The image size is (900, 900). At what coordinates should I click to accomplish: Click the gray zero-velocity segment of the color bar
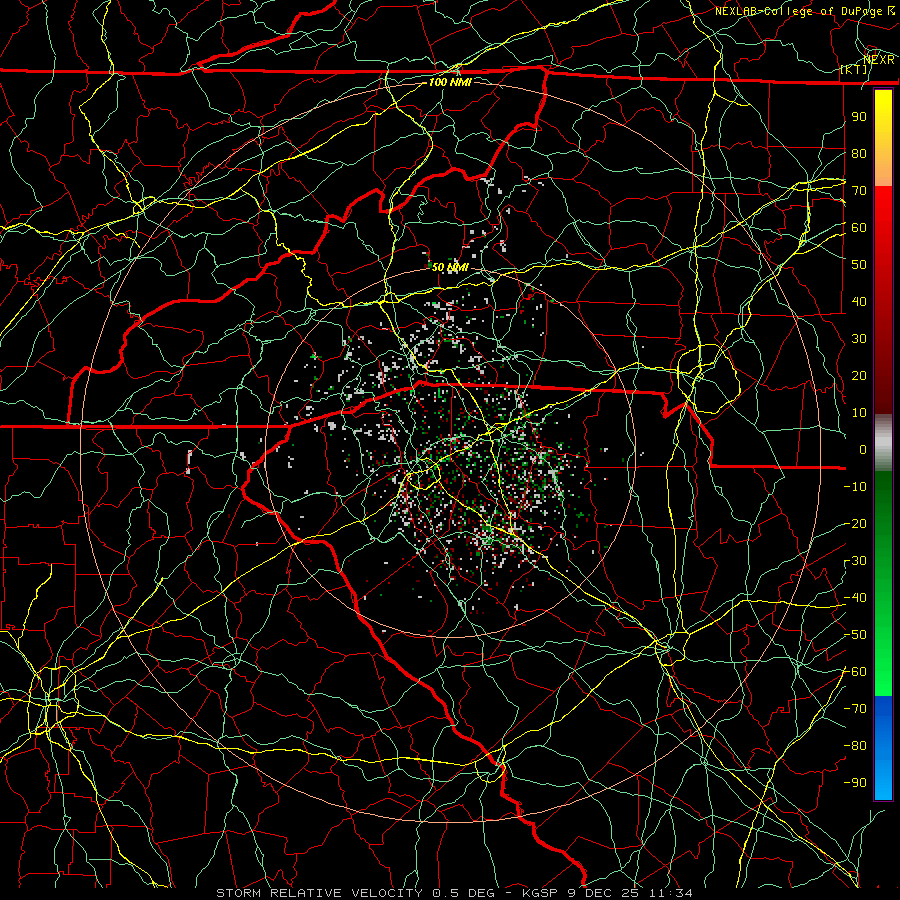883,443
